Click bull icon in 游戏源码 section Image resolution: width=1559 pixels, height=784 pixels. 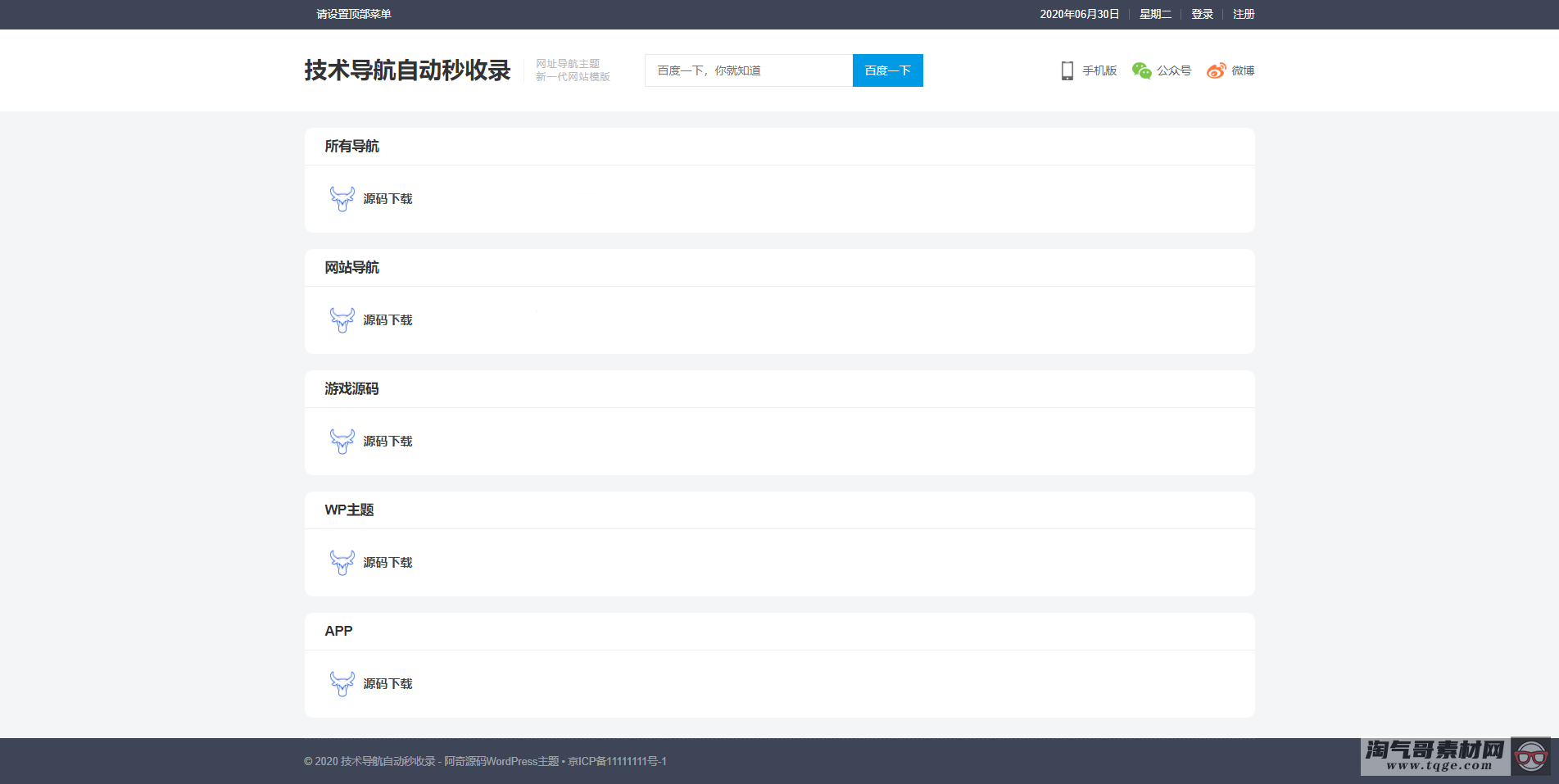pyautogui.click(x=342, y=441)
